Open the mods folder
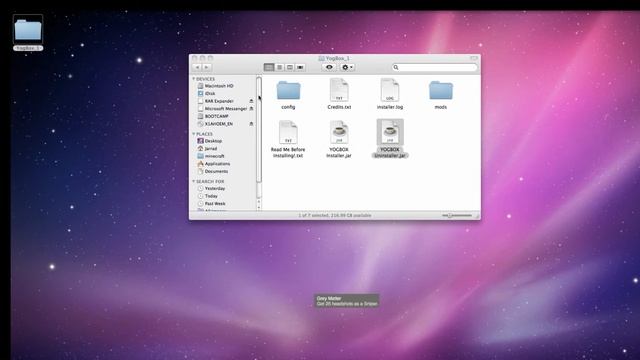The height and width of the screenshot is (360, 640). click(x=440, y=91)
